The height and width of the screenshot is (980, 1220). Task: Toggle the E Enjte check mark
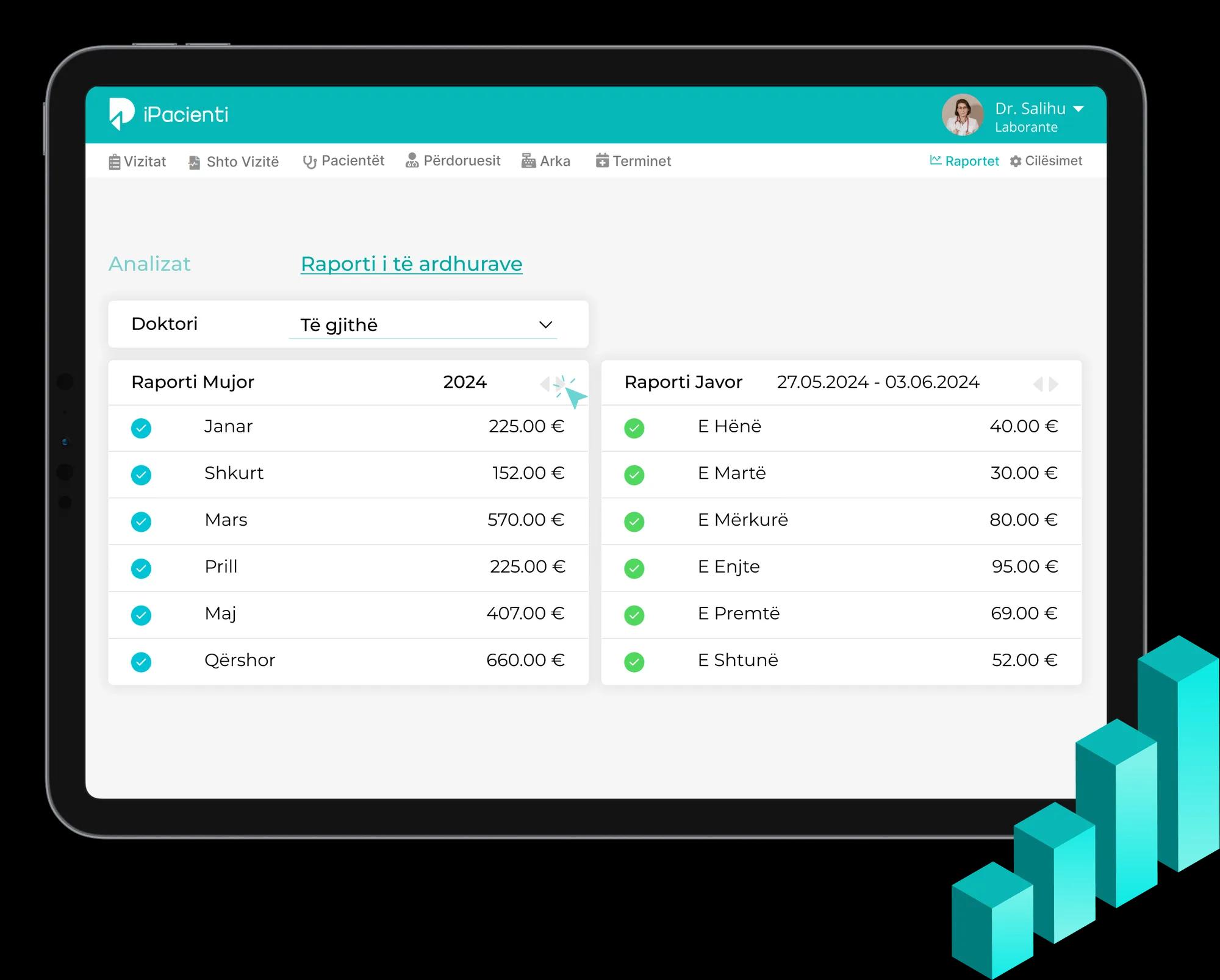pyautogui.click(x=634, y=568)
